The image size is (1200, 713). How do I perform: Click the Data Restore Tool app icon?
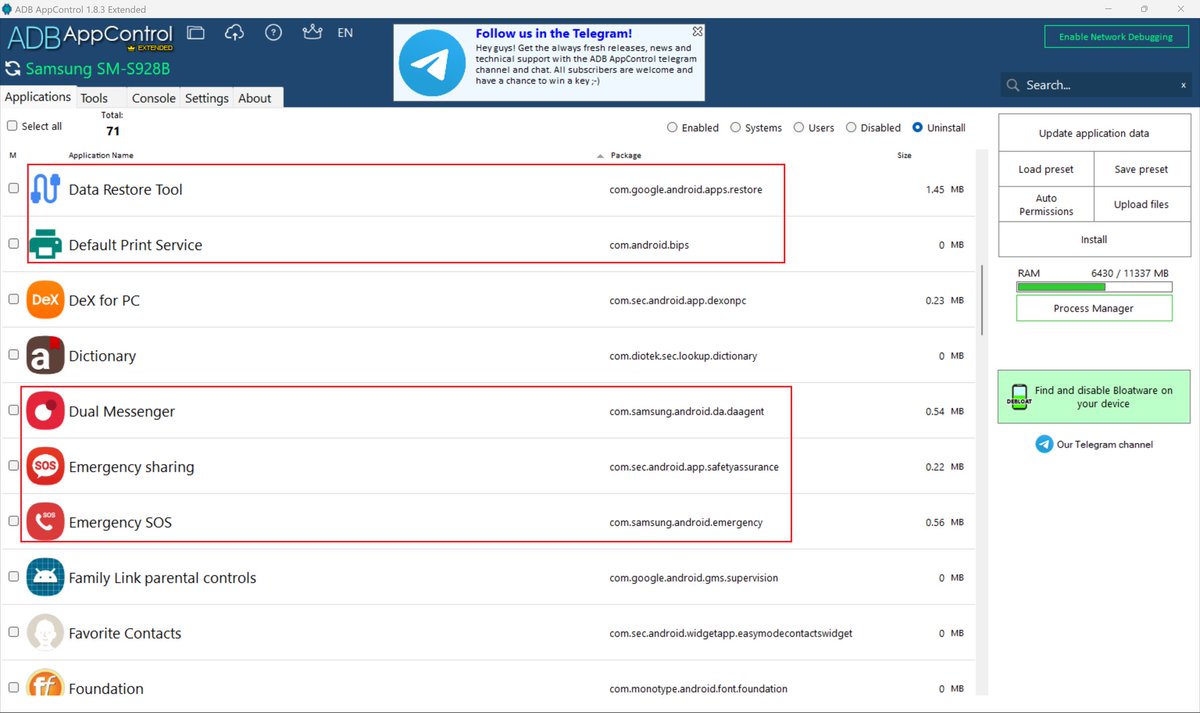point(45,189)
